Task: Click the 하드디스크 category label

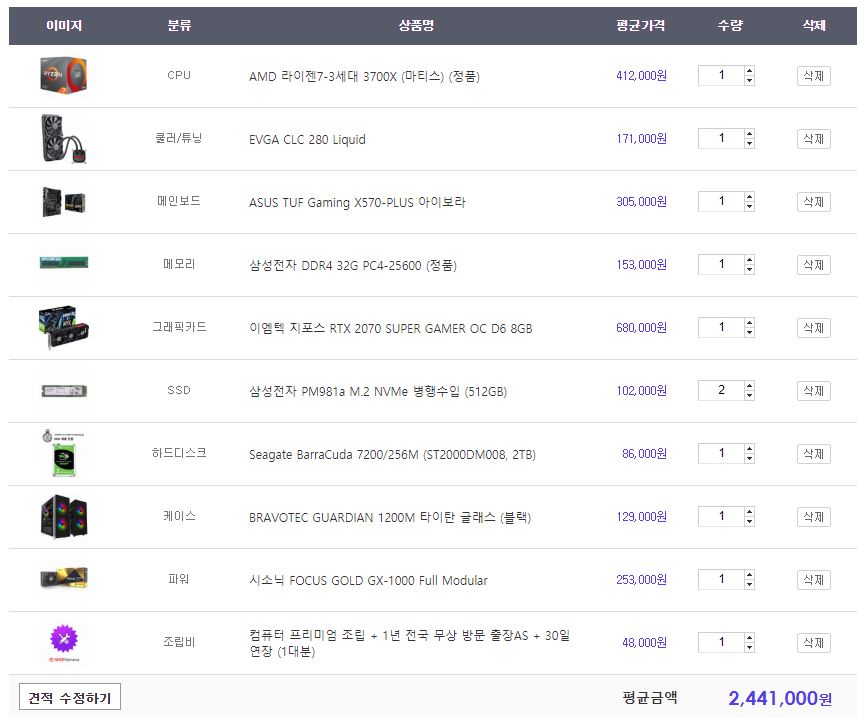Action: pos(179,453)
